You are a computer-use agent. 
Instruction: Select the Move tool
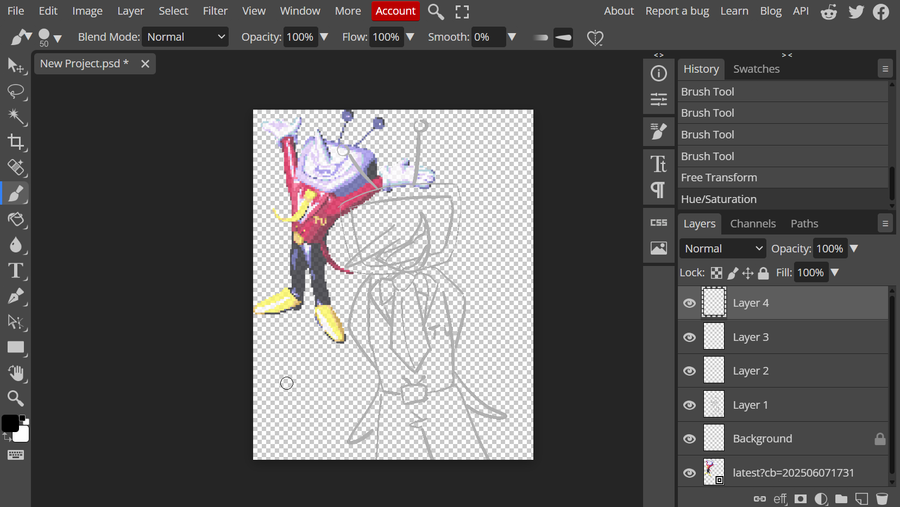click(15, 66)
